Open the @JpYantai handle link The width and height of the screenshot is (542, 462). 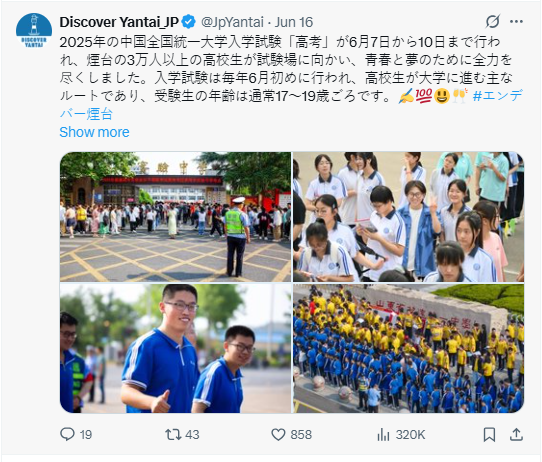click(232, 22)
